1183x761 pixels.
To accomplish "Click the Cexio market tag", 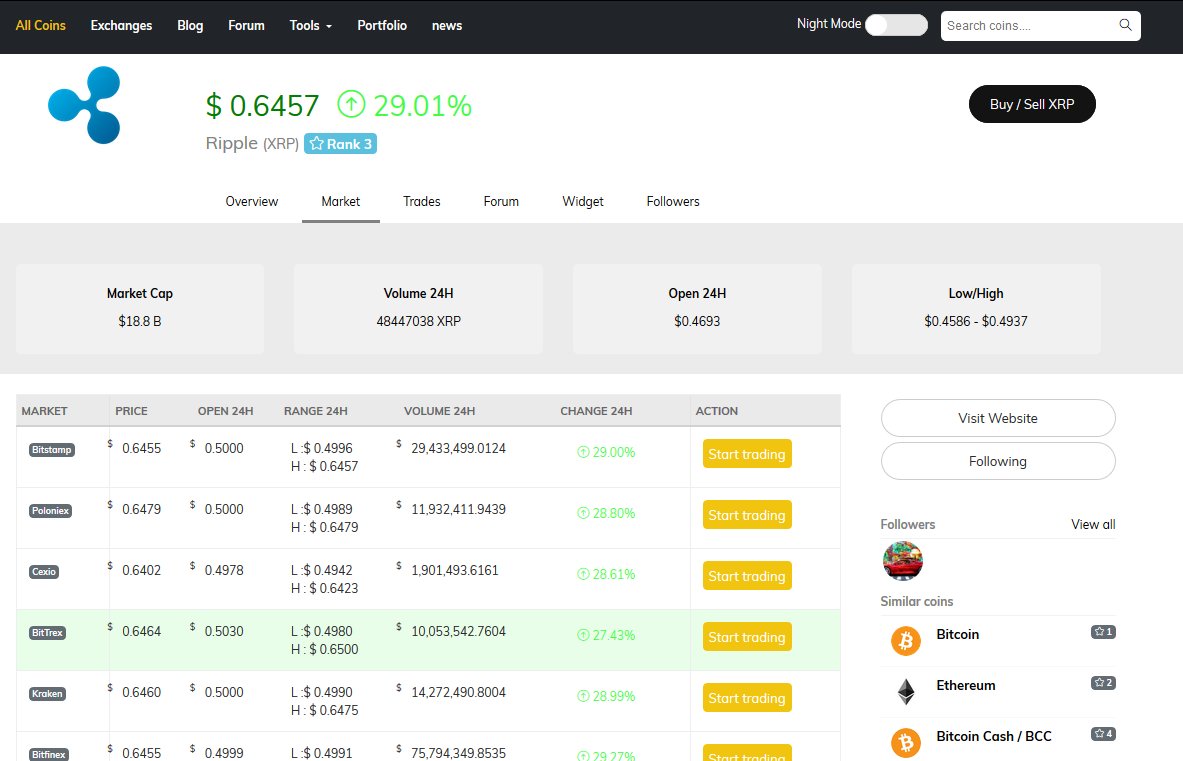I will tap(44, 572).
